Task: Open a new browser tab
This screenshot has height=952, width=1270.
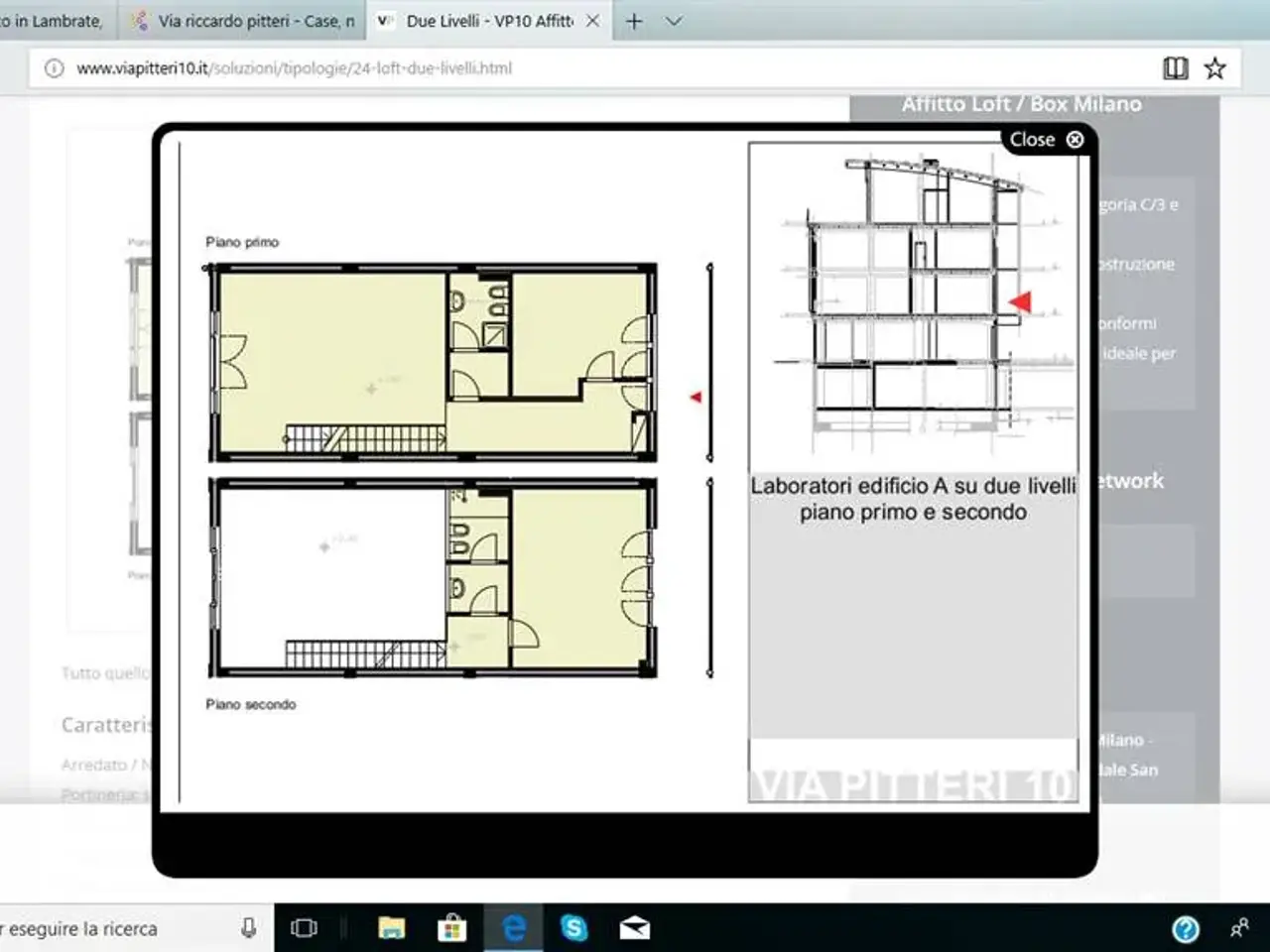Action: tap(634, 21)
